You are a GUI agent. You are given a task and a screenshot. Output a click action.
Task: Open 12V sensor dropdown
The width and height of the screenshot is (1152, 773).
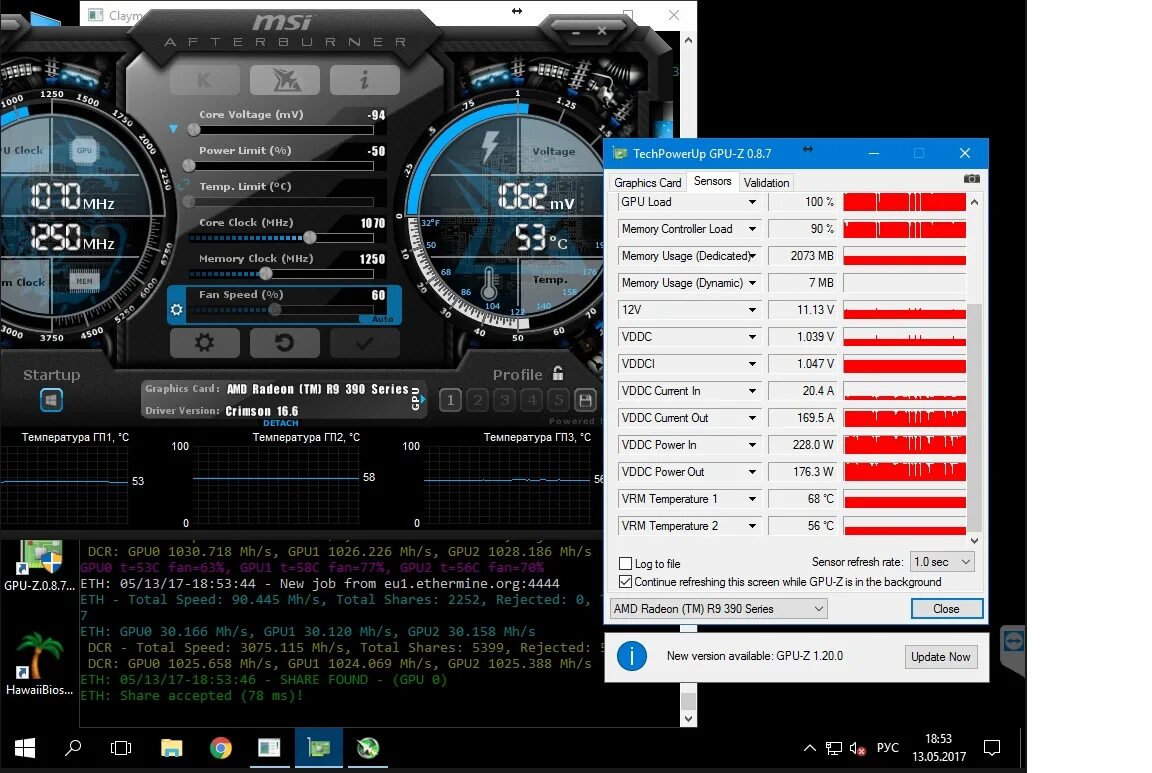pos(752,310)
